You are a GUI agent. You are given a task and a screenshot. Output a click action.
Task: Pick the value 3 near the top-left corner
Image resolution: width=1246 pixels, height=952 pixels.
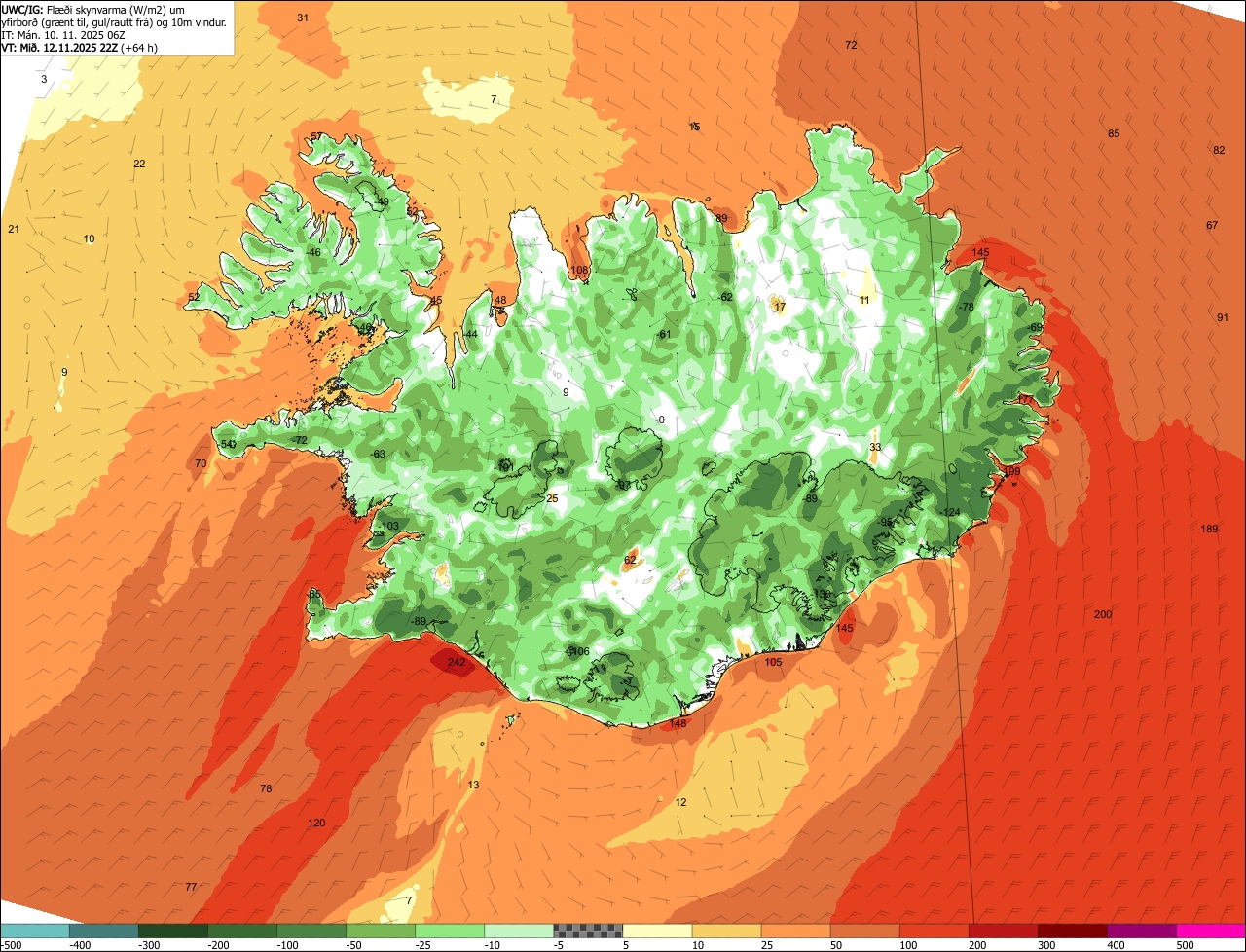44,79
